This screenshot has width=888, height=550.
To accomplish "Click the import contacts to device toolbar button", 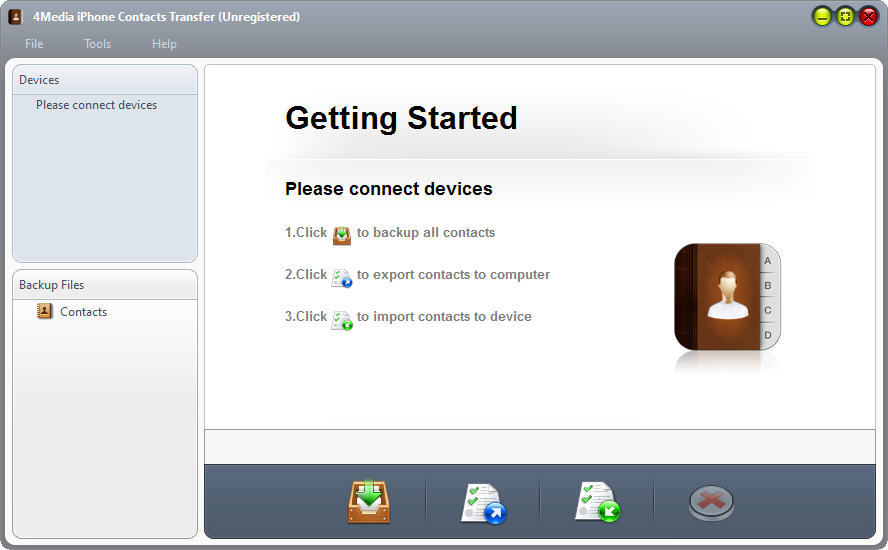I will [597, 501].
